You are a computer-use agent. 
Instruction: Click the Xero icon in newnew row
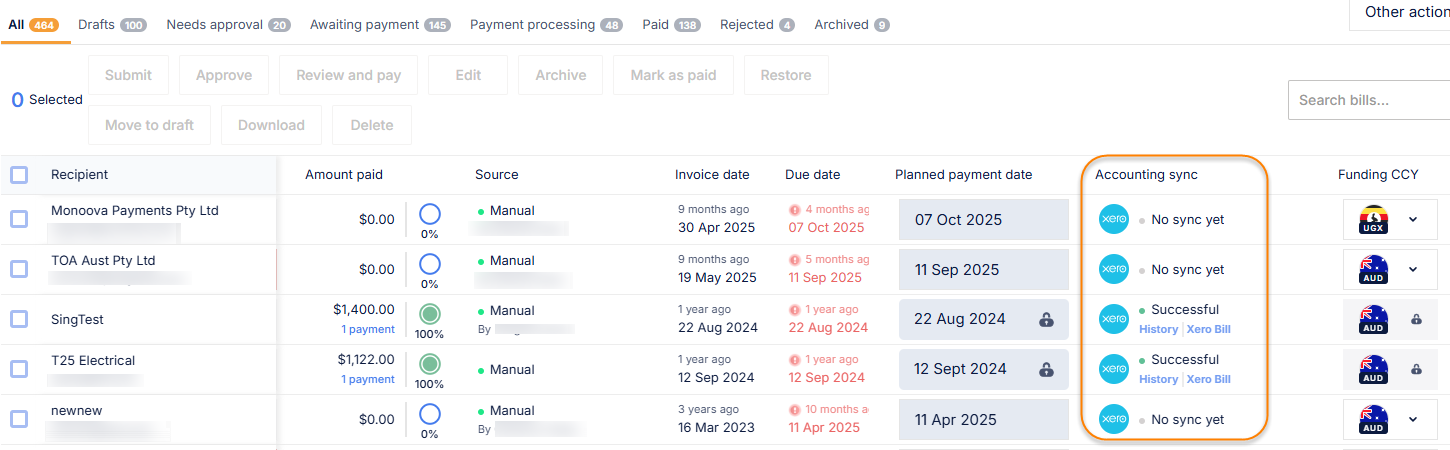tap(1114, 420)
